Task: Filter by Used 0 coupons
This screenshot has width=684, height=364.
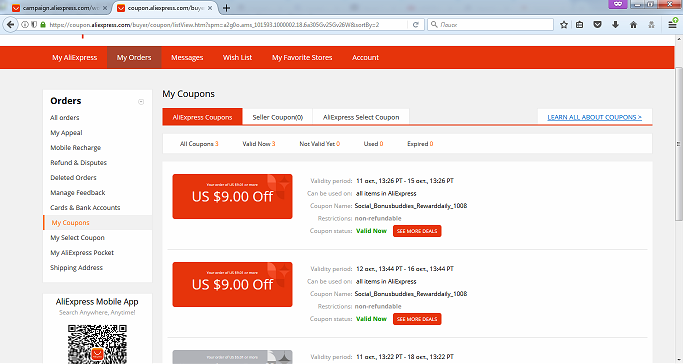Action: 373,144
